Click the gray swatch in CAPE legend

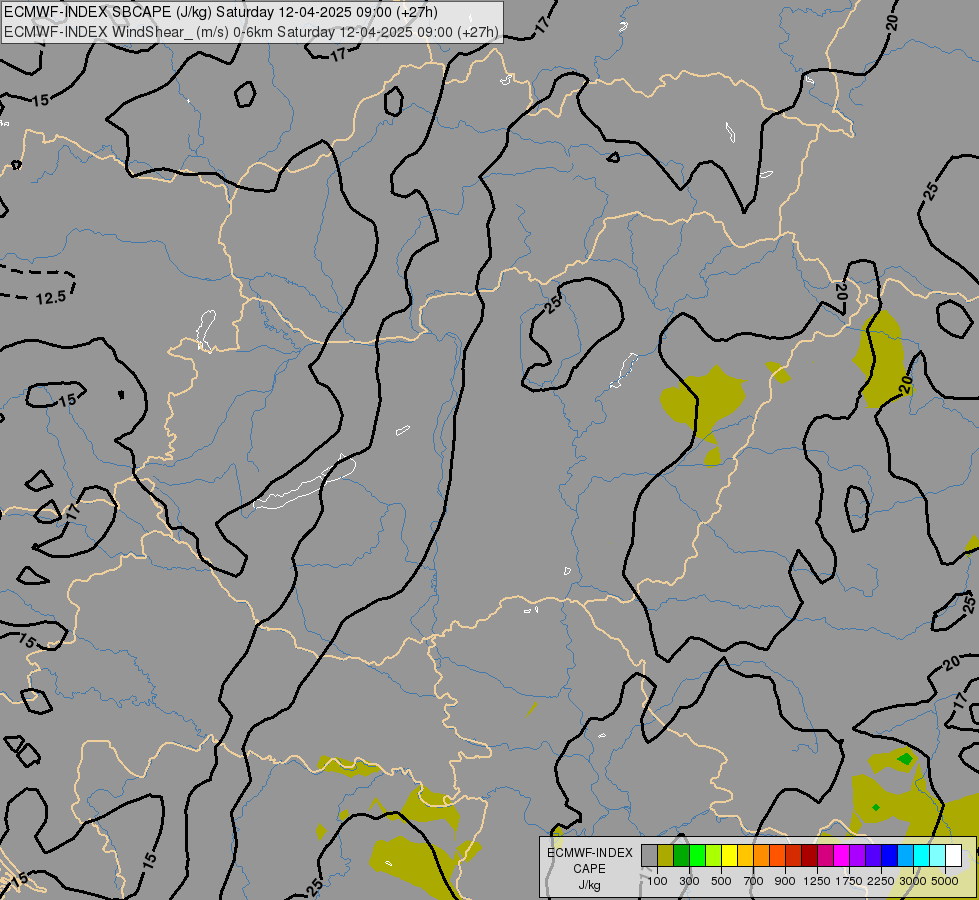(649, 855)
